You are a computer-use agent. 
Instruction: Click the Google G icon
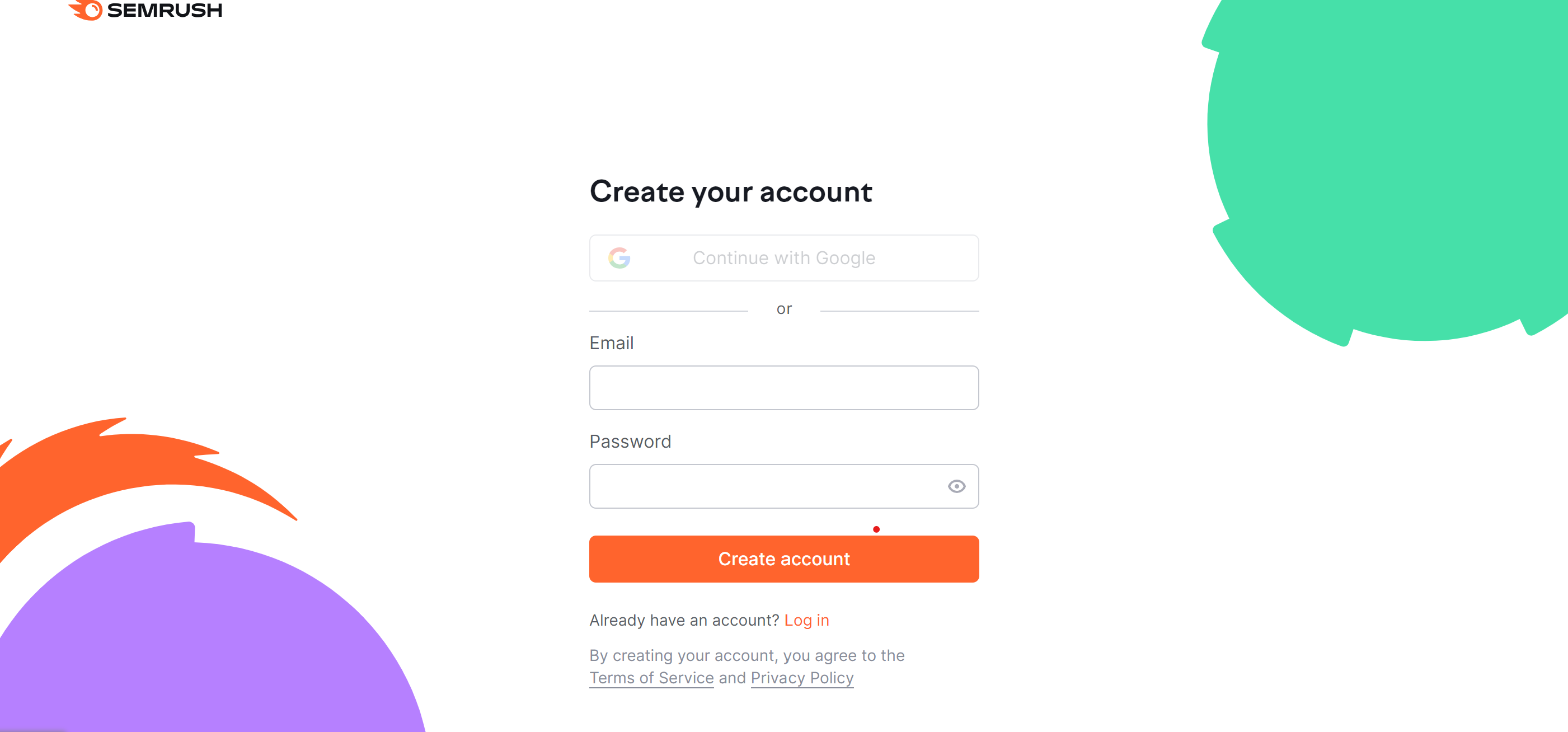click(619, 258)
